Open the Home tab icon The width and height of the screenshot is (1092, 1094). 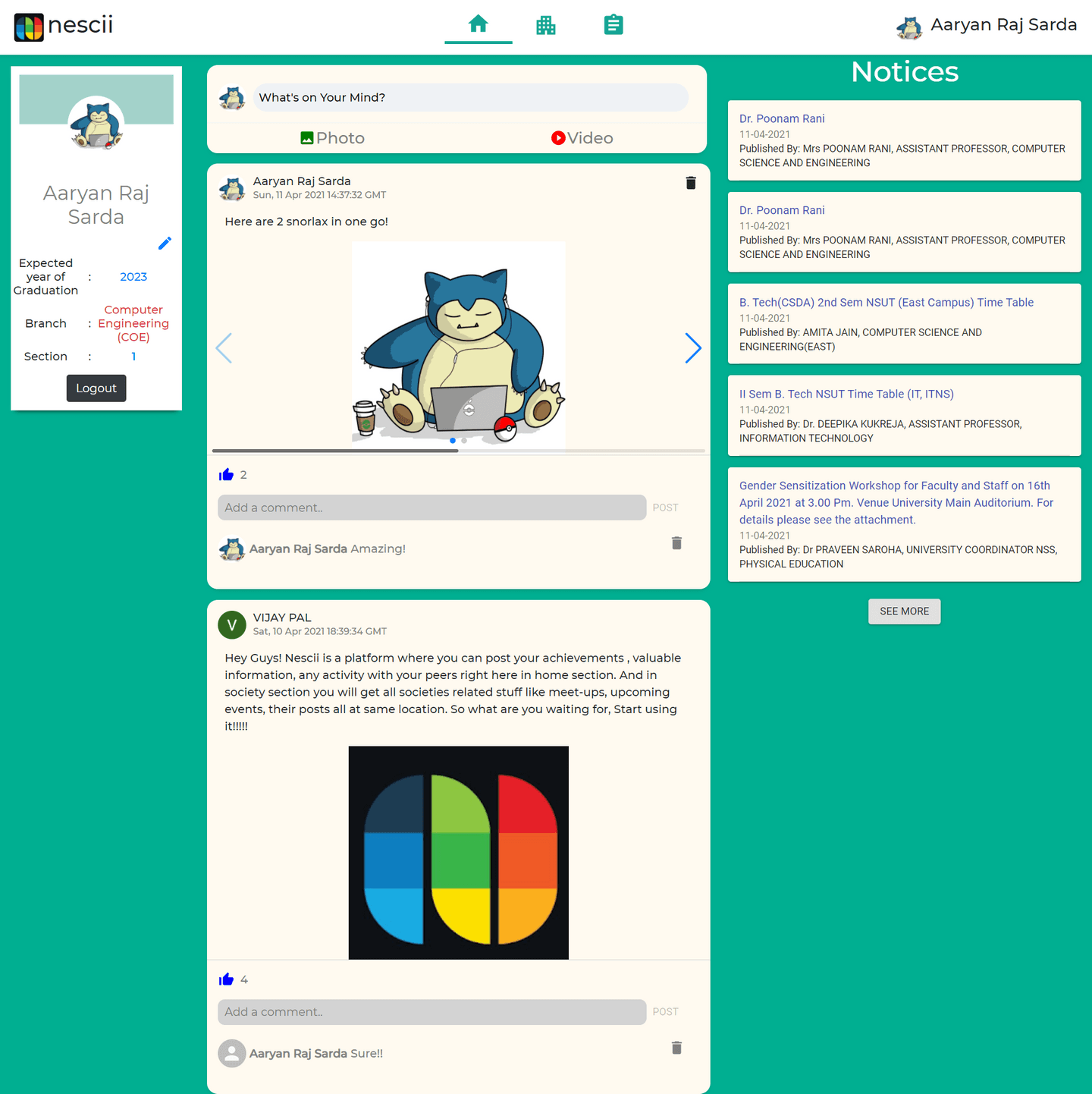click(478, 24)
